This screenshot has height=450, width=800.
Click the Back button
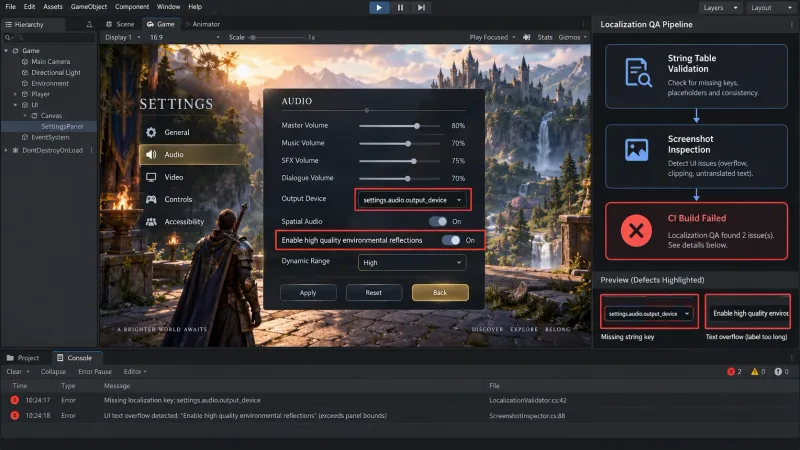(x=440, y=293)
